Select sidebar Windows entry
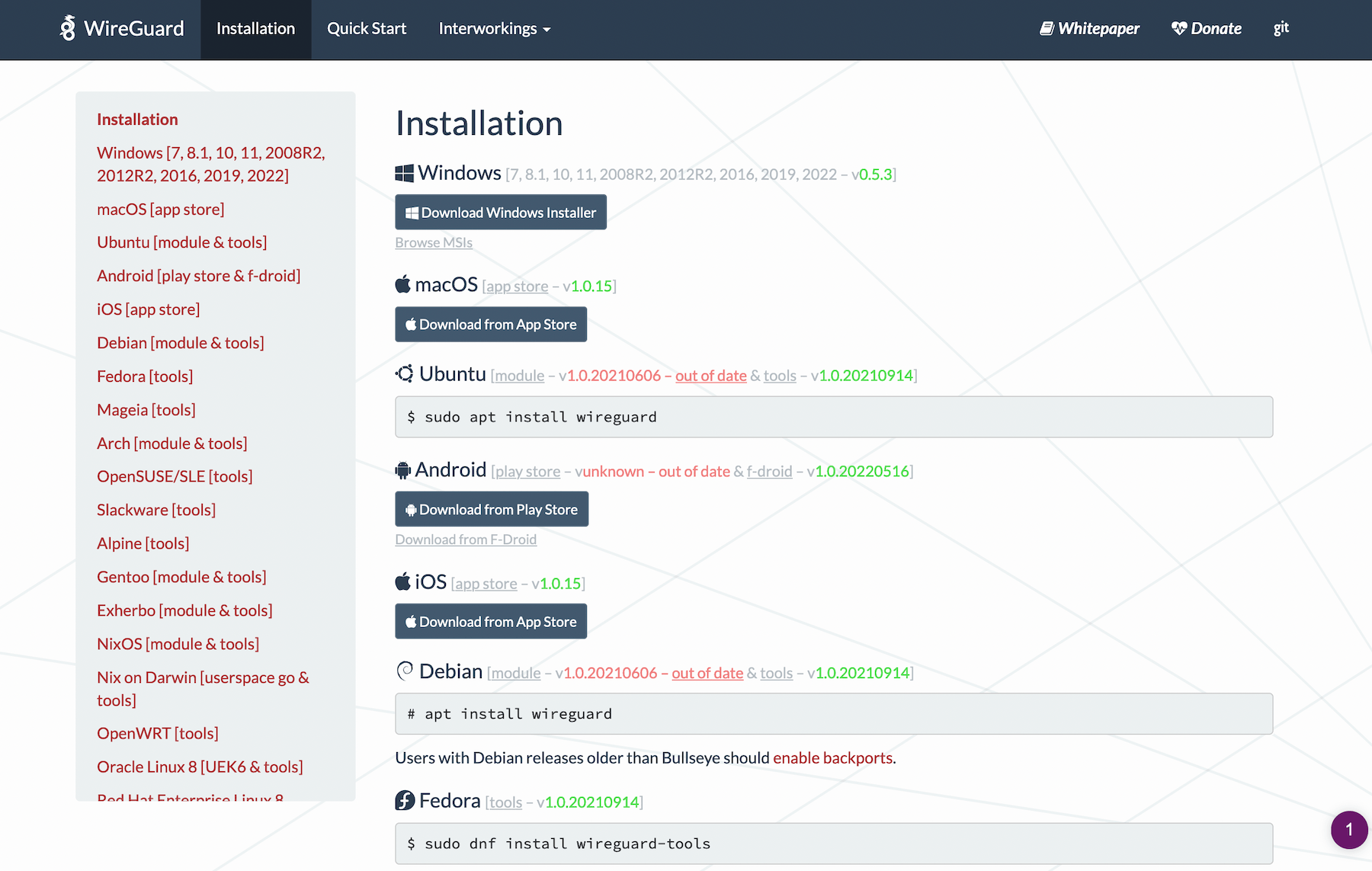 (x=211, y=164)
